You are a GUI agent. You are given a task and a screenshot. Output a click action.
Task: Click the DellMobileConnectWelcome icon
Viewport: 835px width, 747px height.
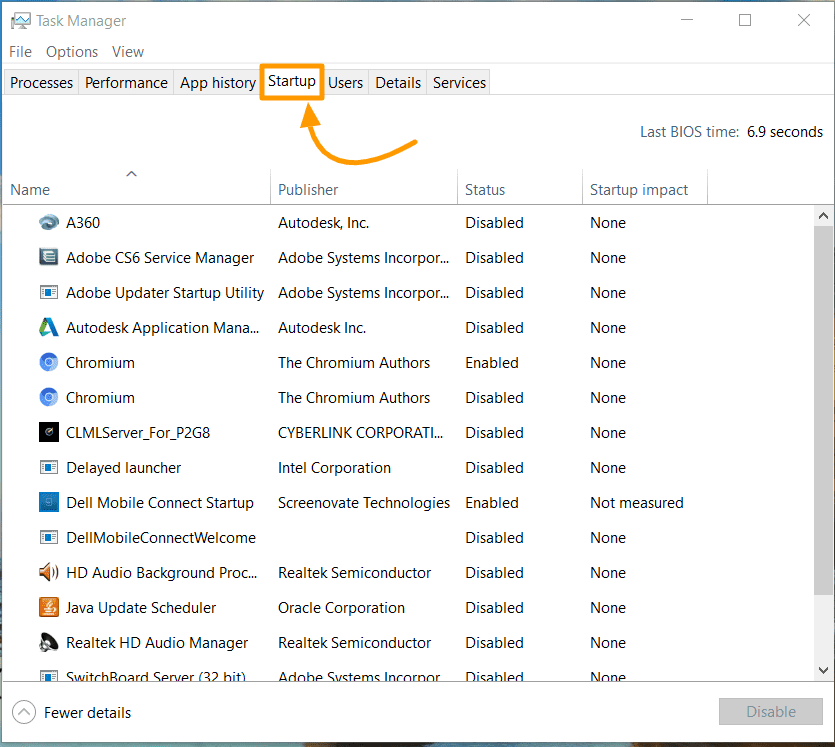pos(48,537)
